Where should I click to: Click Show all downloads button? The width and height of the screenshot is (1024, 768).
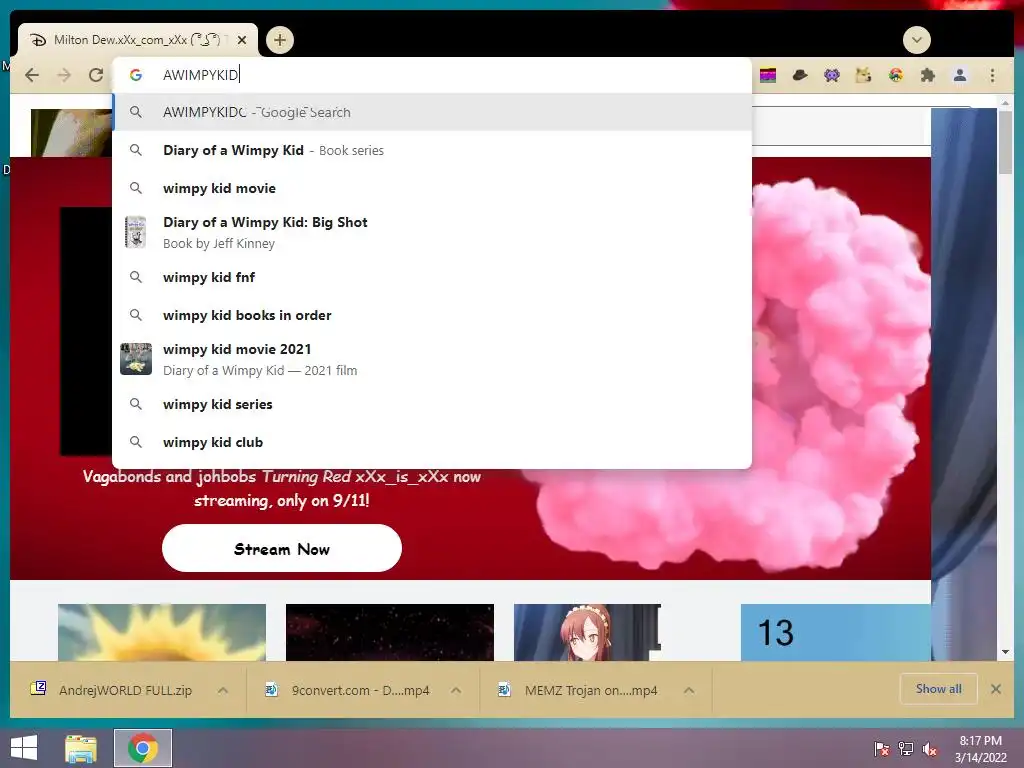point(938,689)
